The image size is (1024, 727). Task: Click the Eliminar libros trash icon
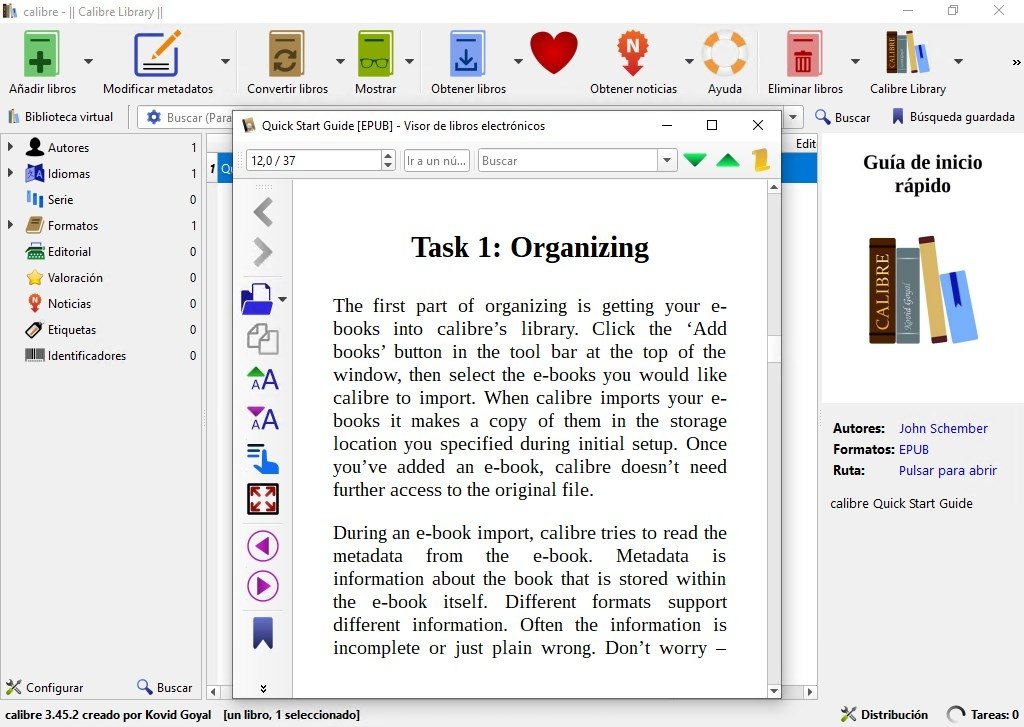[x=804, y=54]
